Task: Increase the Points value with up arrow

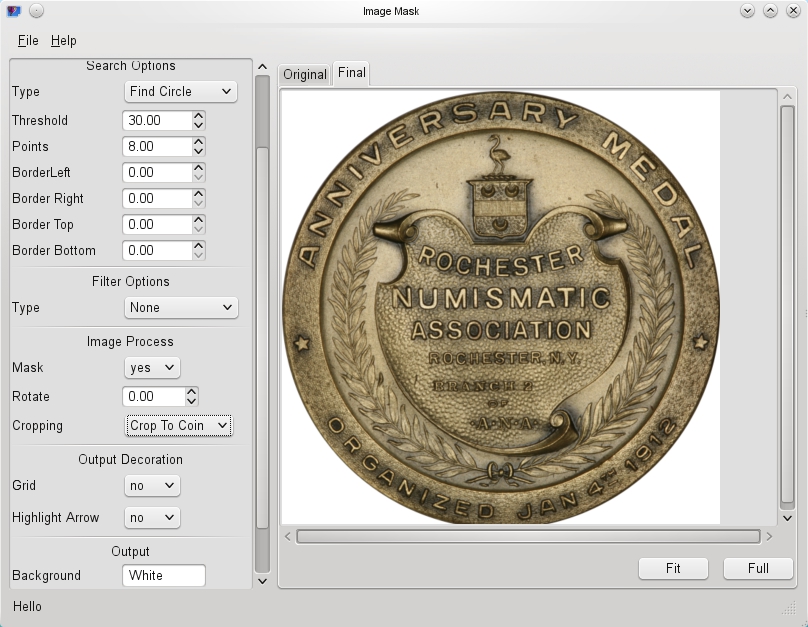Action: click(x=199, y=142)
